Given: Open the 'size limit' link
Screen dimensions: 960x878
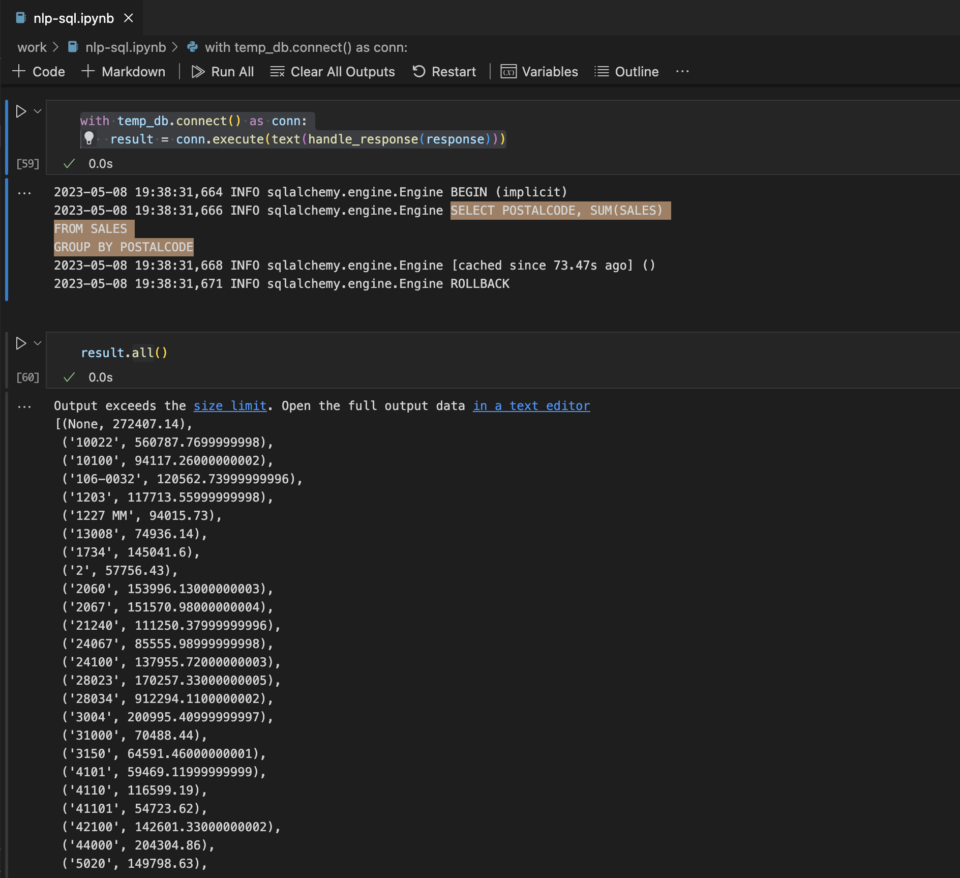Looking at the screenshot, I should (x=230, y=406).
